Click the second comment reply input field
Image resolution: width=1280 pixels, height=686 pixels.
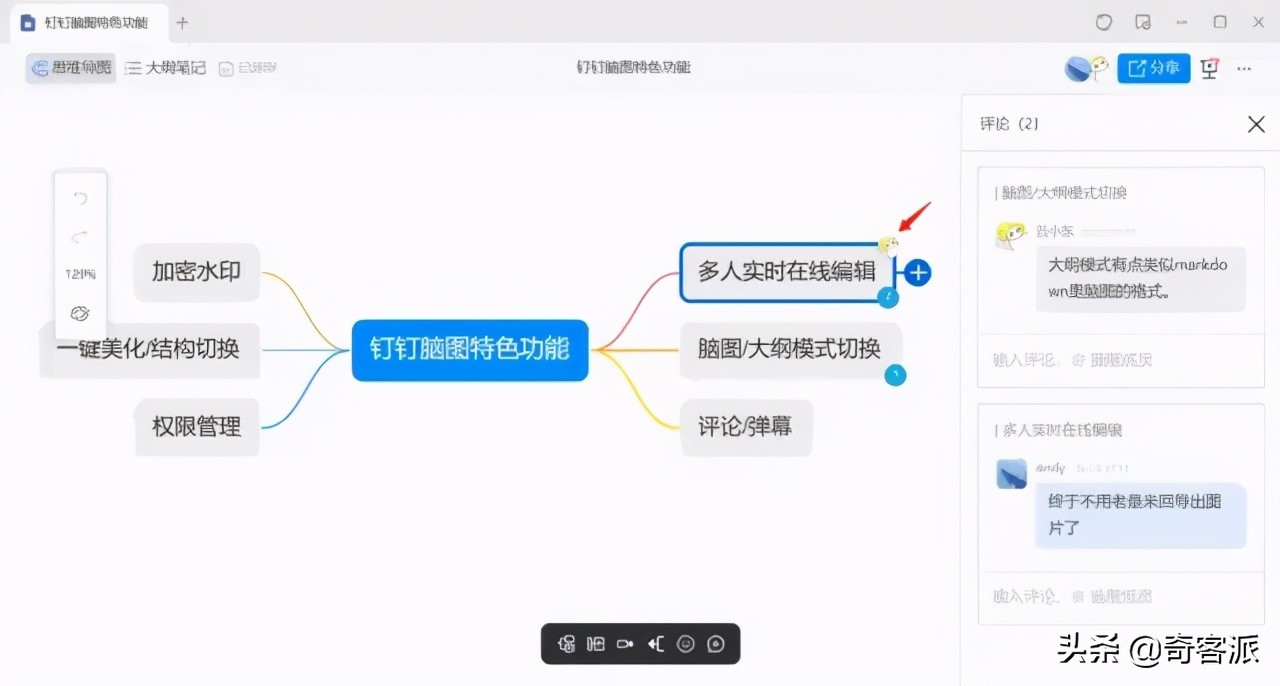coord(1120,596)
